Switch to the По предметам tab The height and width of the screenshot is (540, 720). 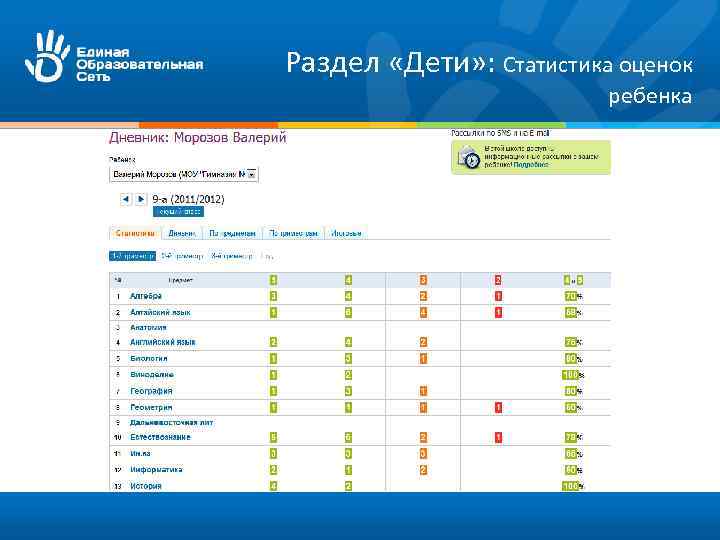tap(232, 233)
